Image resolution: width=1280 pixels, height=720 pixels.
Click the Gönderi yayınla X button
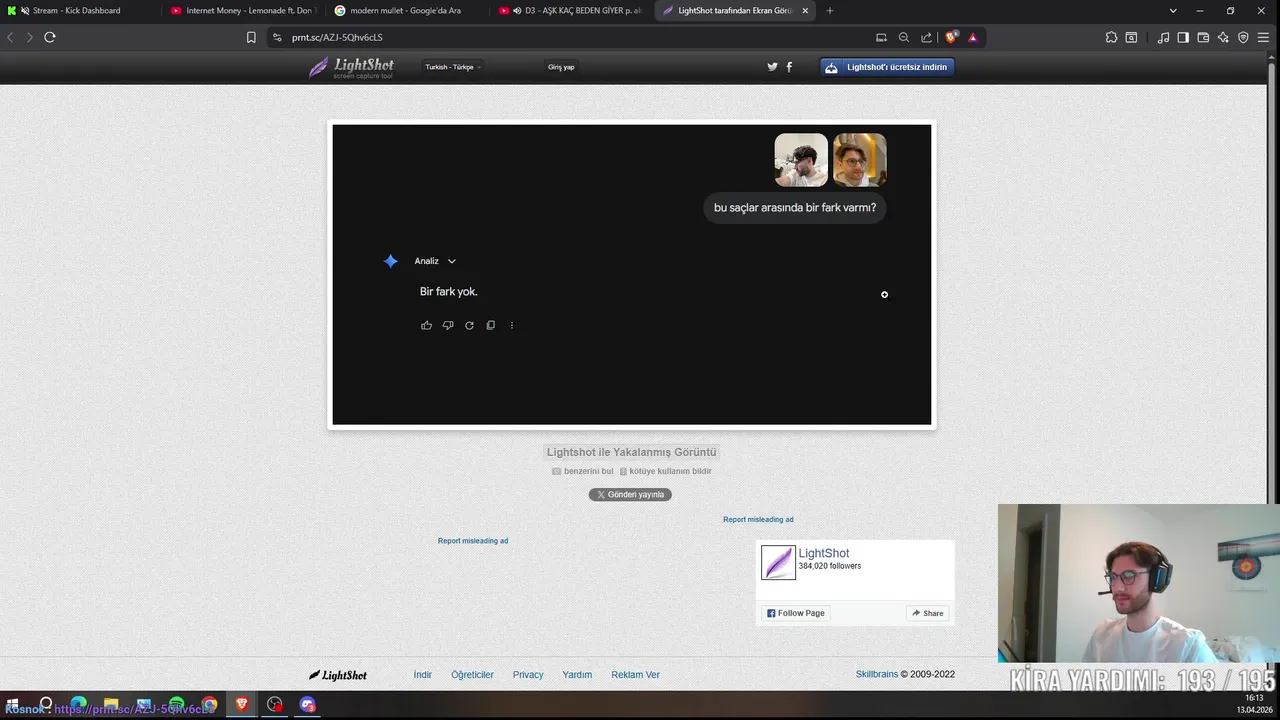click(630, 494)
